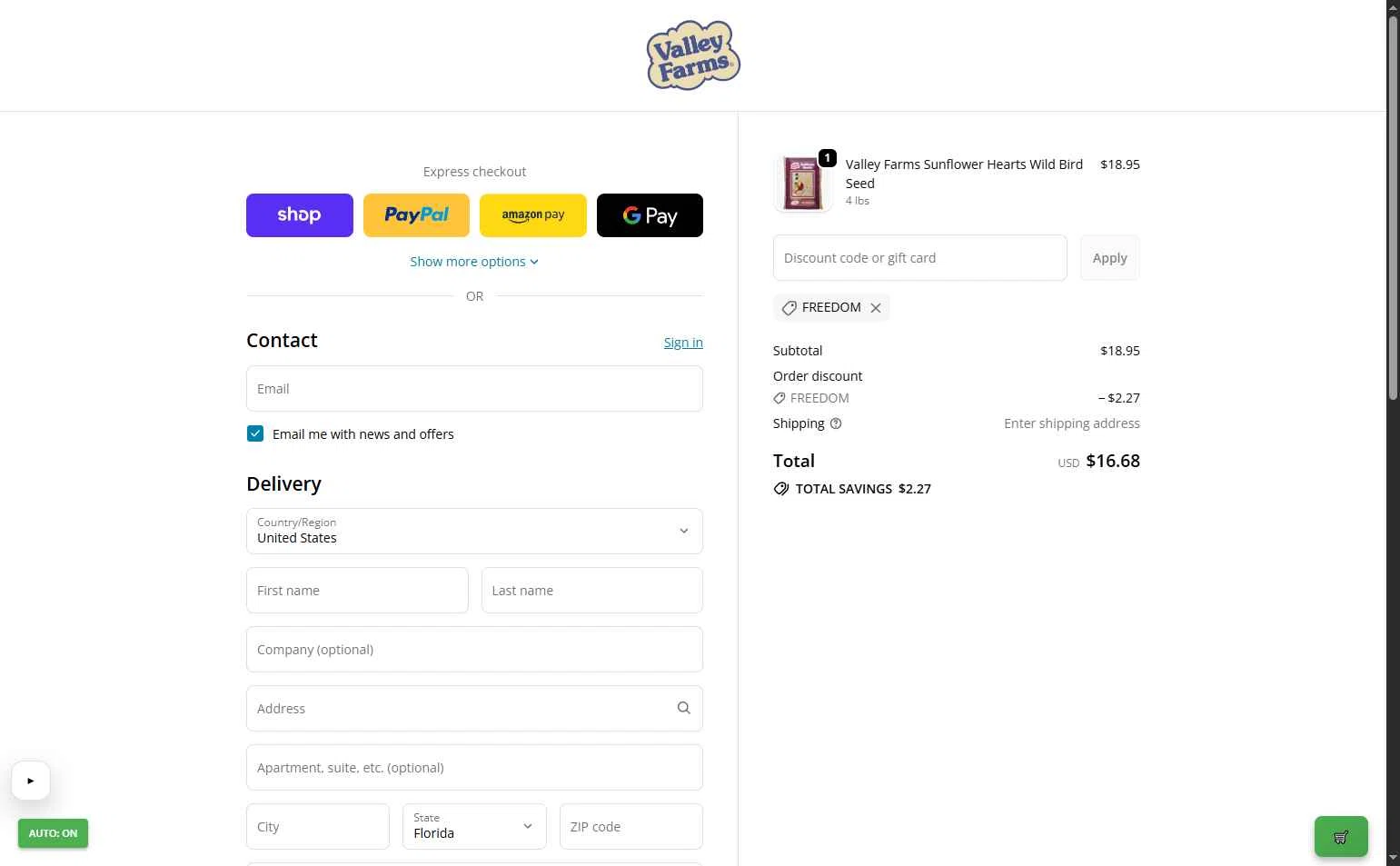Screen dimensions: 1400x866
Task: Click the product quantity badge
Action: point(828,158)
